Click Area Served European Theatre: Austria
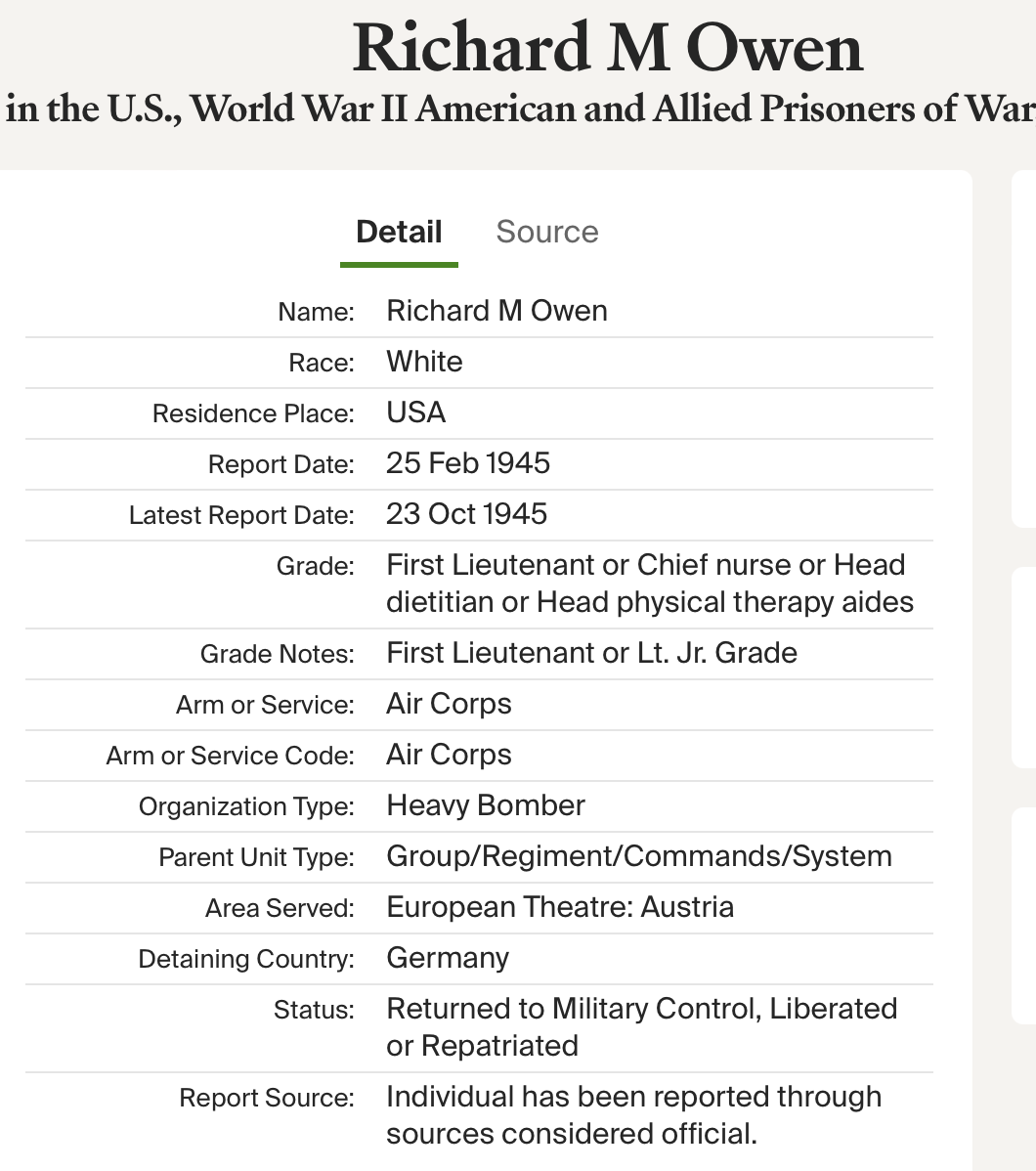This screenshot has width=1036, height=1171. point(560,907)
